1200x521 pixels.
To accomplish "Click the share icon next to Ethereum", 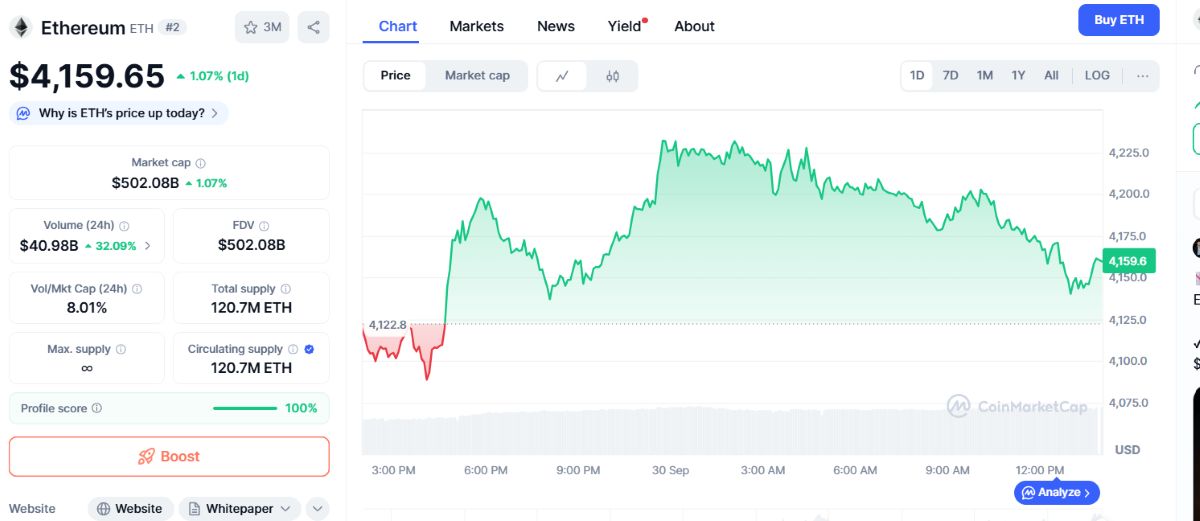I will 313,27.
